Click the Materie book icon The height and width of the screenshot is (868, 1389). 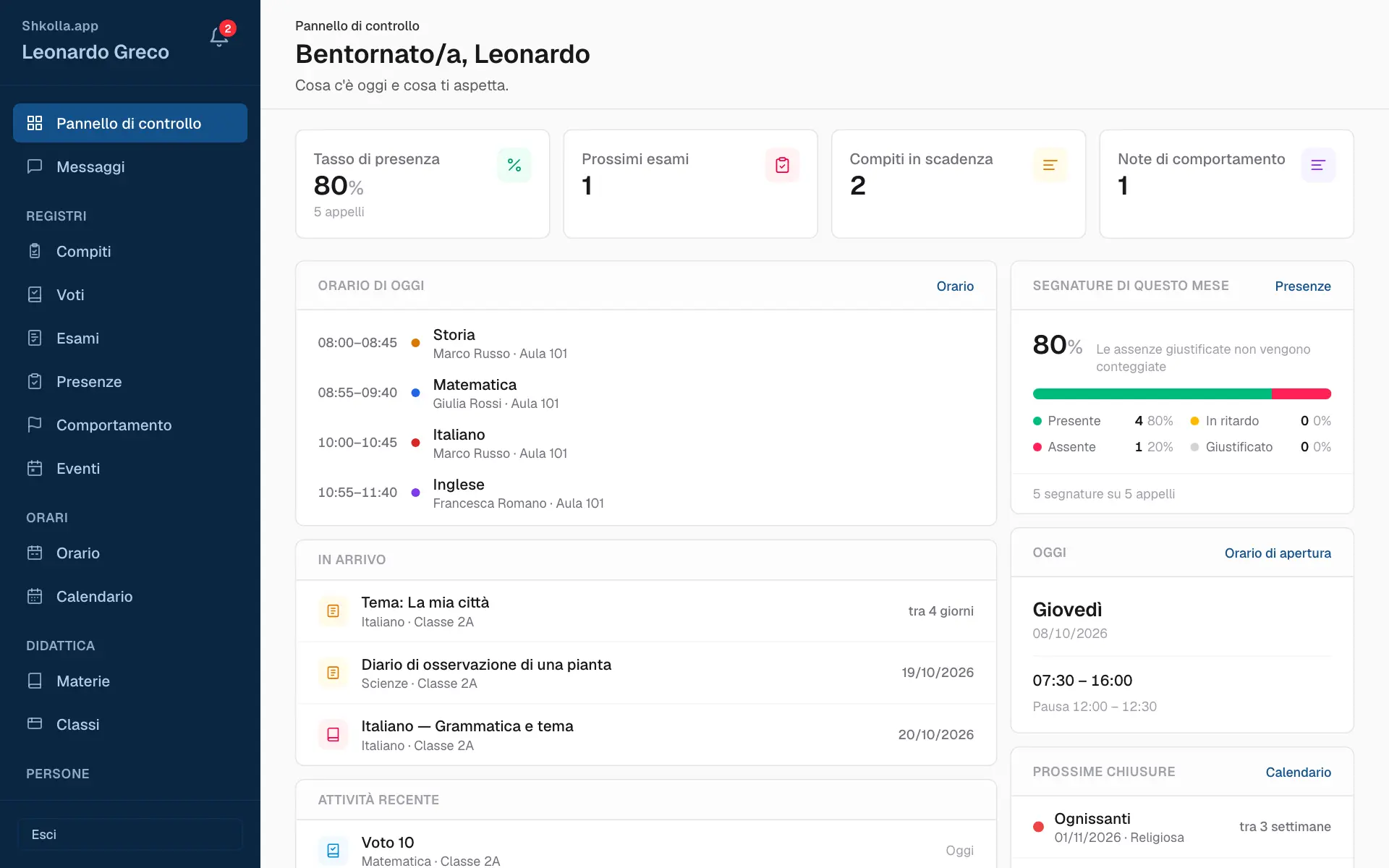(35, 681)
